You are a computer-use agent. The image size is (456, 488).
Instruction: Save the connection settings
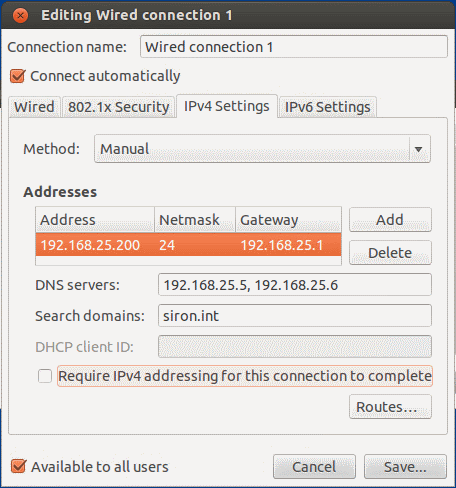pos(405,467)
